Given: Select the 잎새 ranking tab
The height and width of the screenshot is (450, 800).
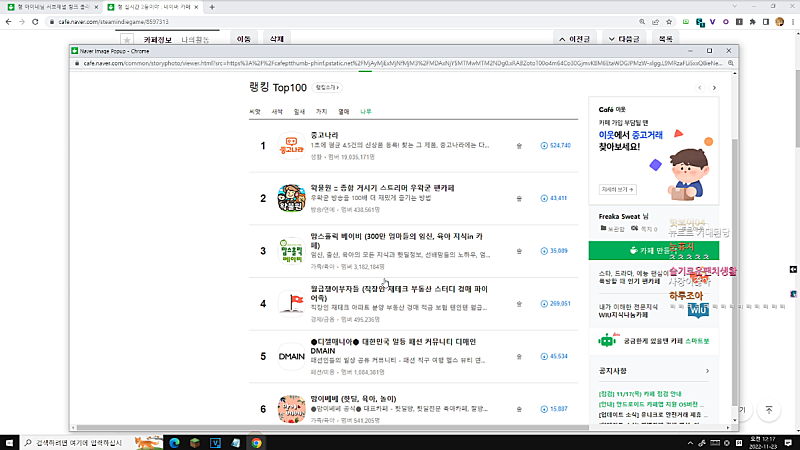Looking at the screenshot, I should click(299, 112).
